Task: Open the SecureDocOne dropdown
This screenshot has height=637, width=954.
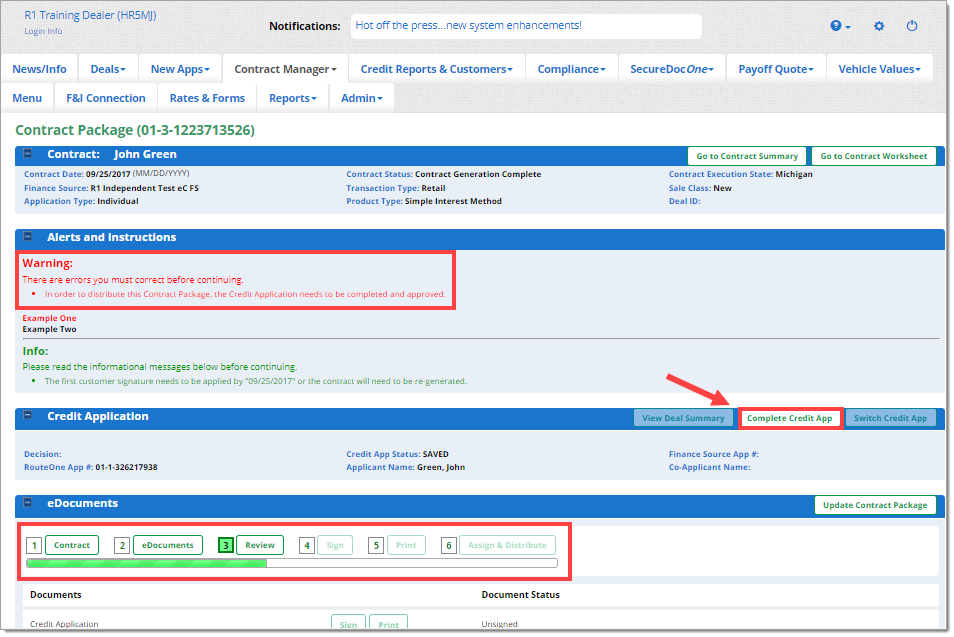Action: (x=672, y=69)
